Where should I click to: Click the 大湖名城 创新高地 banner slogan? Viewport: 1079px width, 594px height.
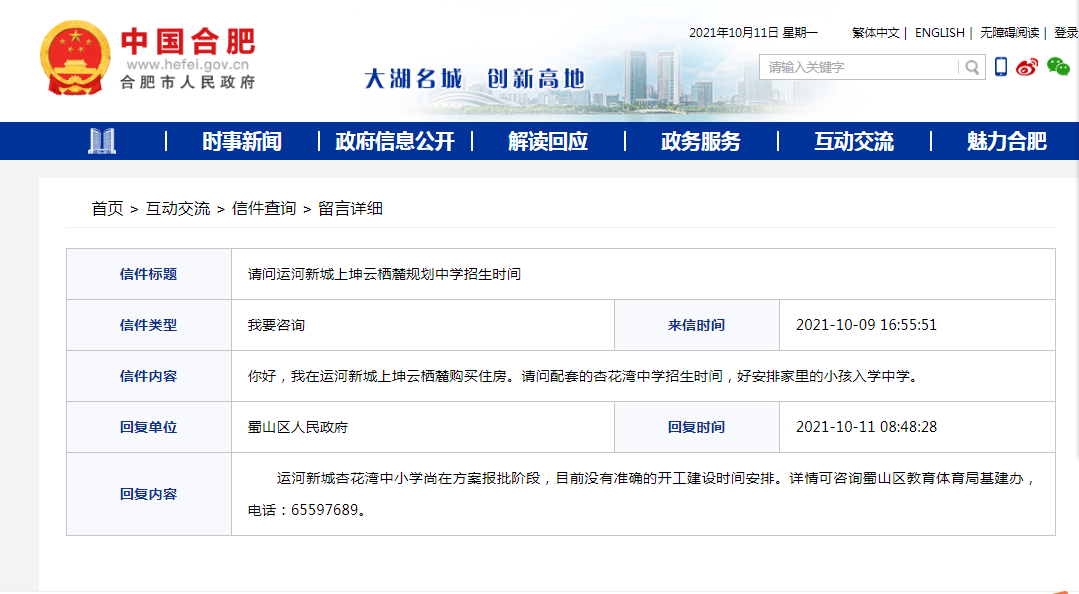475,75
